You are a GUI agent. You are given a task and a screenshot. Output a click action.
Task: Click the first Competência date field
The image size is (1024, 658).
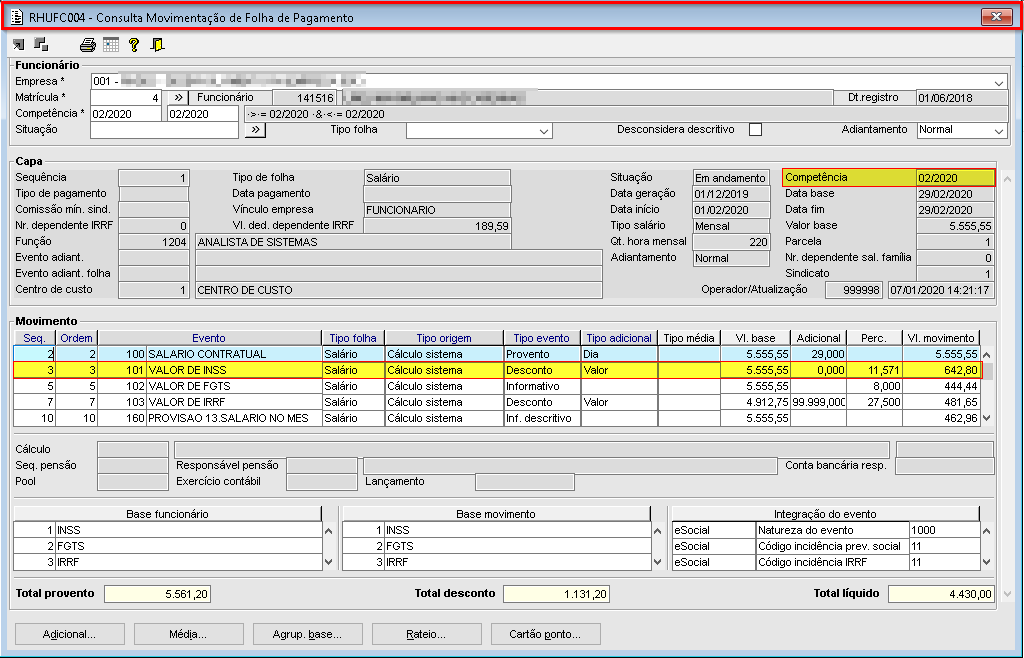[126, 114]
